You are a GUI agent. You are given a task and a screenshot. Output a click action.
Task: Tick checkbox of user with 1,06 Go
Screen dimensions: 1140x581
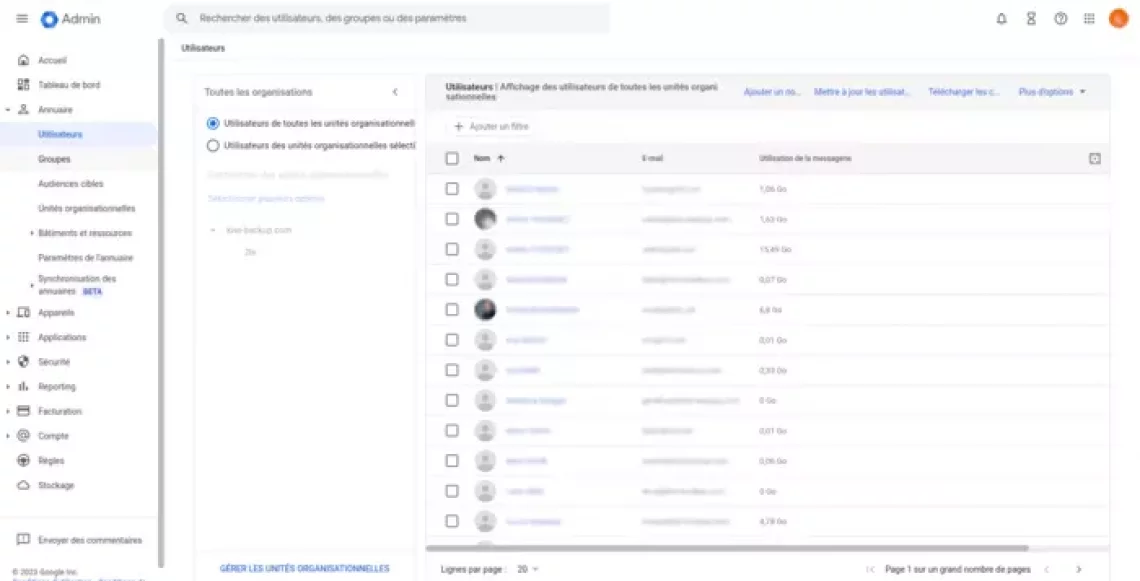452,188
